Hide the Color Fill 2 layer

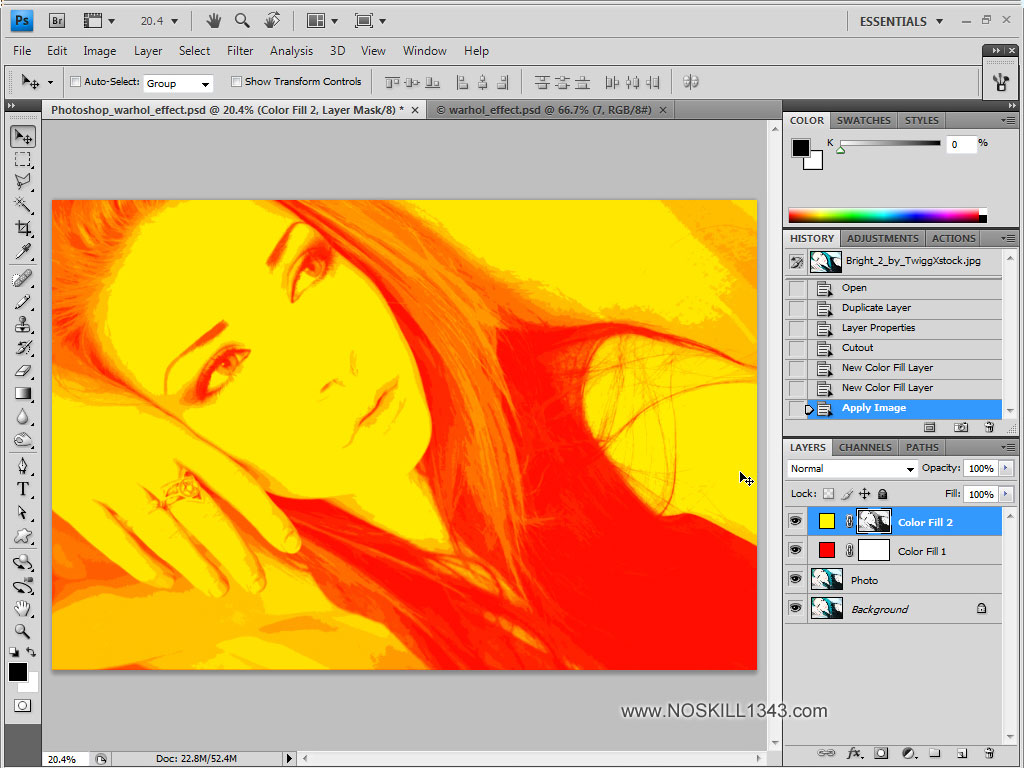coord(795,521)
